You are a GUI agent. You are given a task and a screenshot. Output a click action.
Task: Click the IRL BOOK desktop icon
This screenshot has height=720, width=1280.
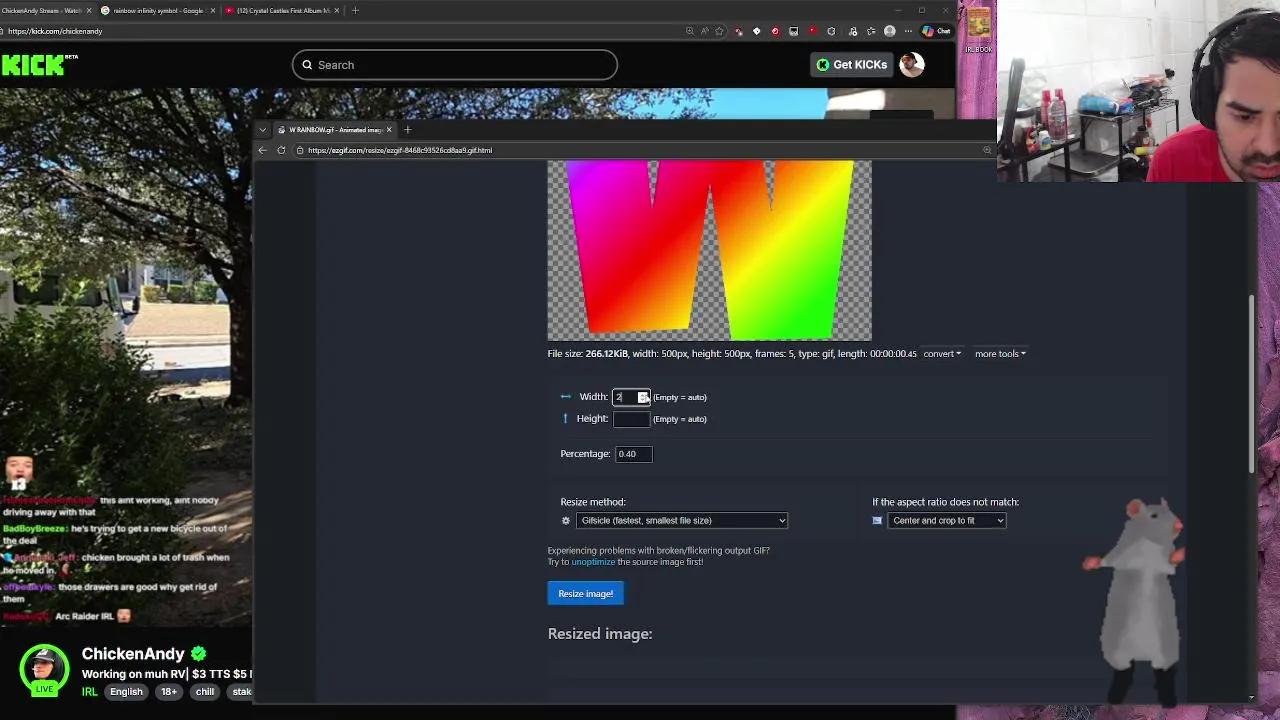[x=979, y=28]
